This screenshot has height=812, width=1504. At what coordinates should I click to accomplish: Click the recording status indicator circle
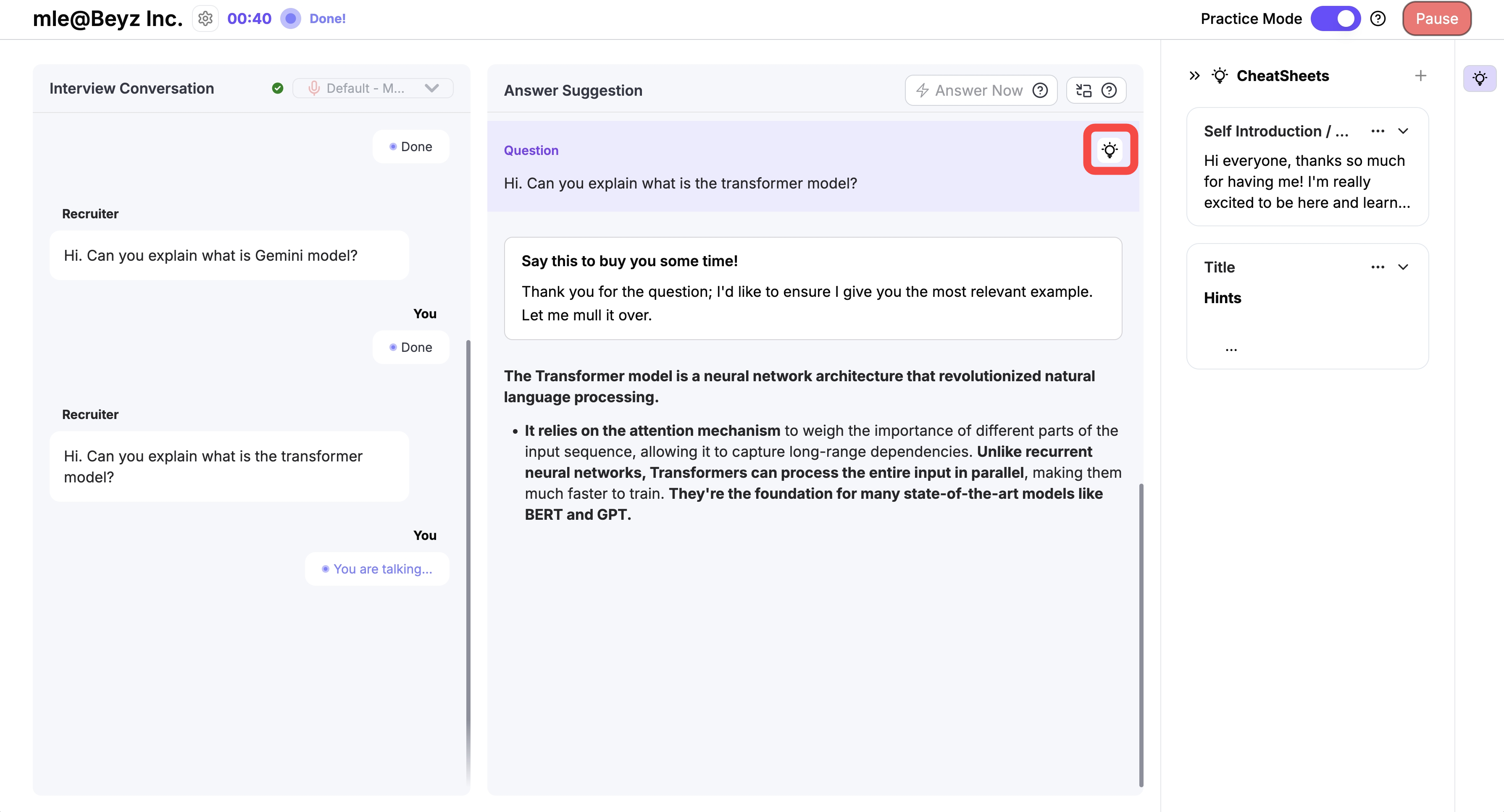tap(290, 18)
